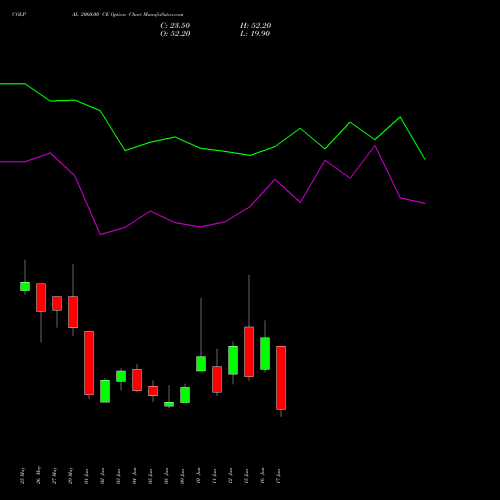
Task: Click the low price text 'L: 19.90'
Action: pyautogui.click(x=255, y=34)
